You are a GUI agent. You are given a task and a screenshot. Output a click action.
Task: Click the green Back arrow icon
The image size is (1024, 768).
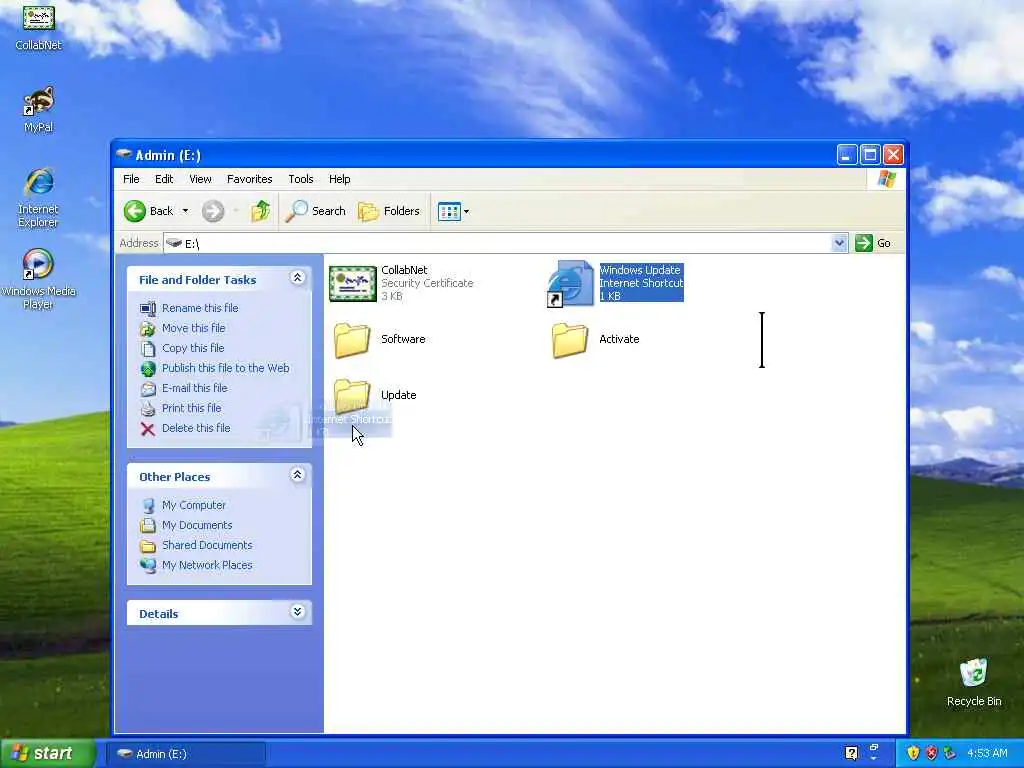pyautogui.click(x=135, y=211)
